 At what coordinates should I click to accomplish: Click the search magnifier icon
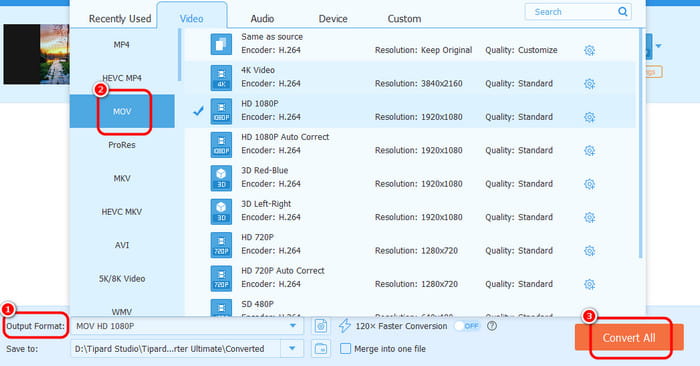(x=622, y=12)
